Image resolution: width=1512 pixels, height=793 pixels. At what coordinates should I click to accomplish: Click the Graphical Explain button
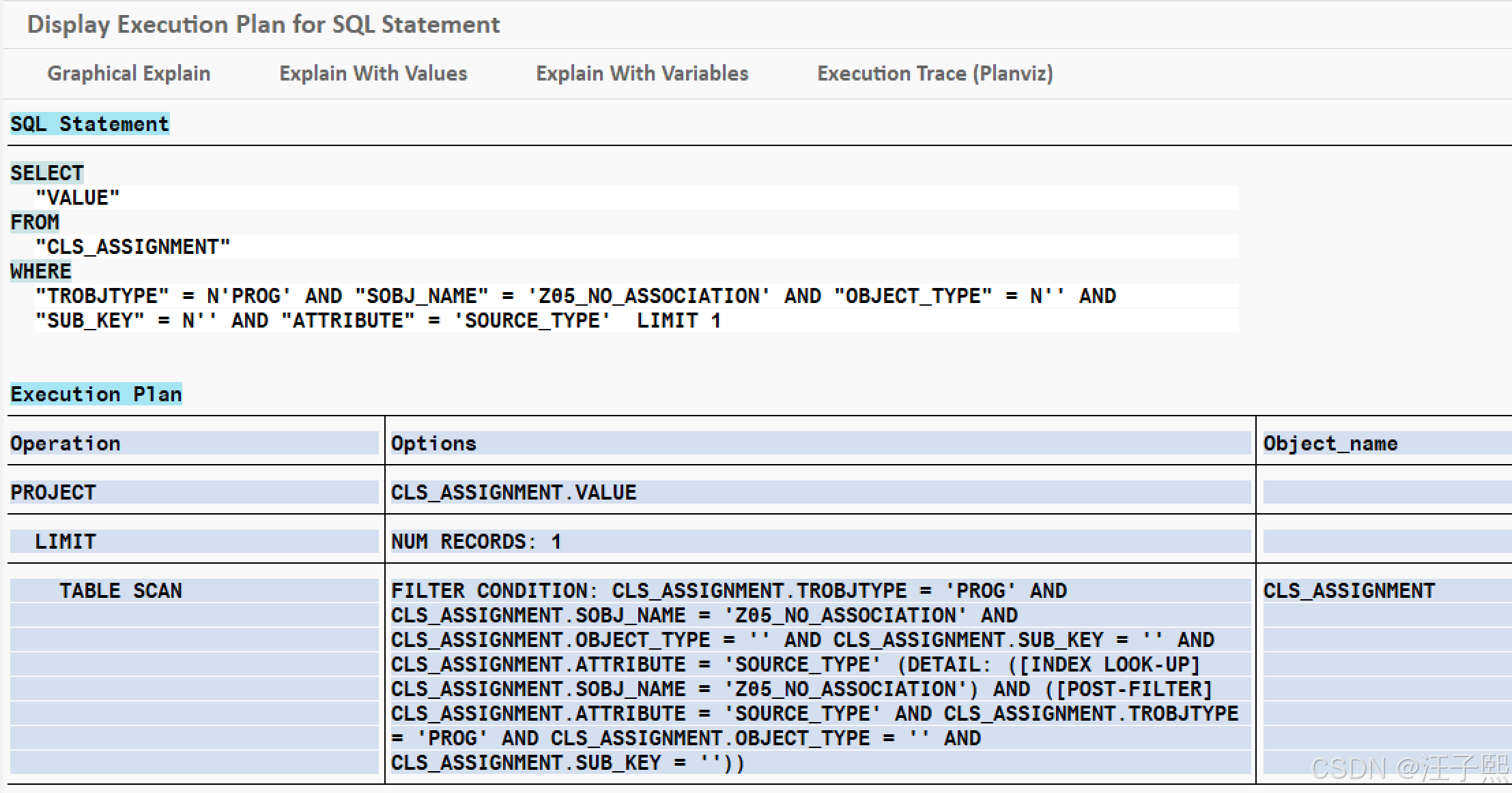tap(128, 74)
